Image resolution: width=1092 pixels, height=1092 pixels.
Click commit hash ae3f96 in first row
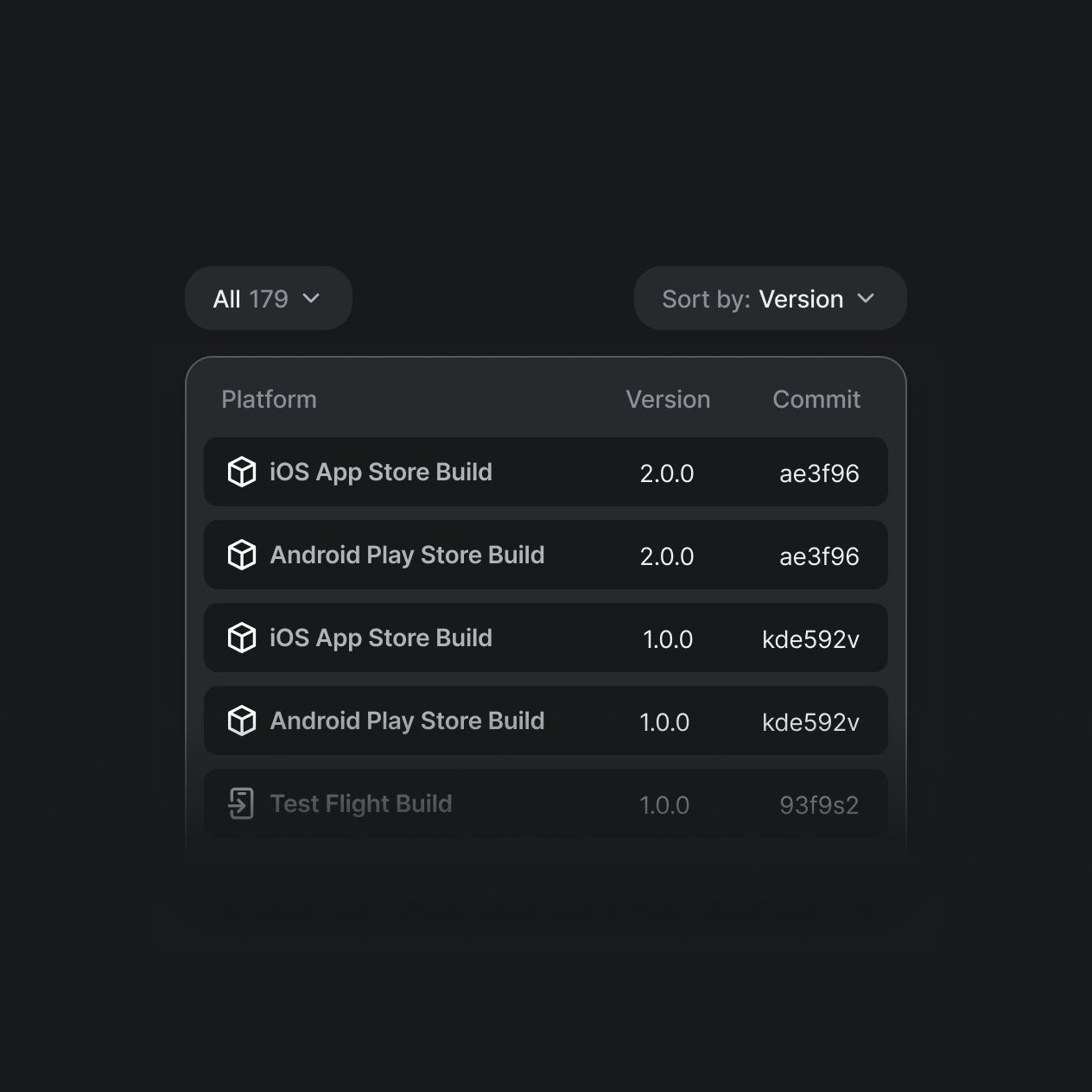coord(819,473)
